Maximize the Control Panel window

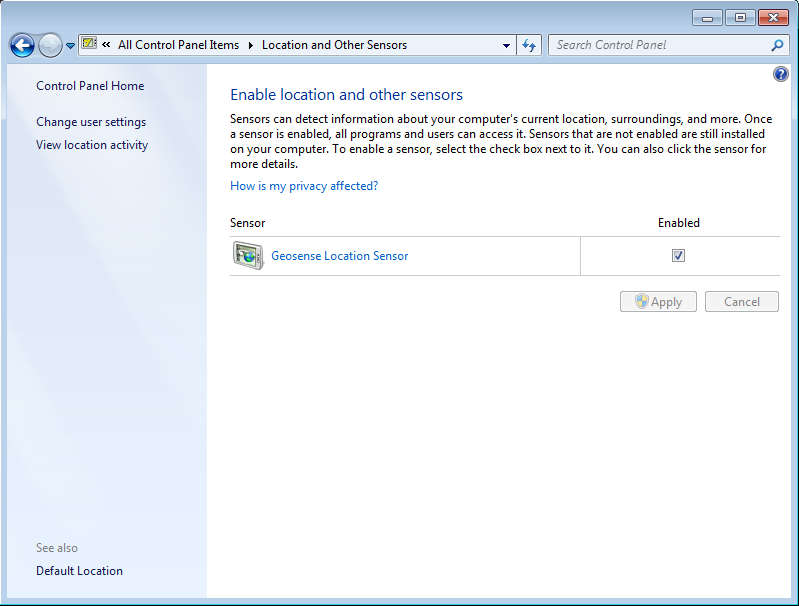[740, 18]
